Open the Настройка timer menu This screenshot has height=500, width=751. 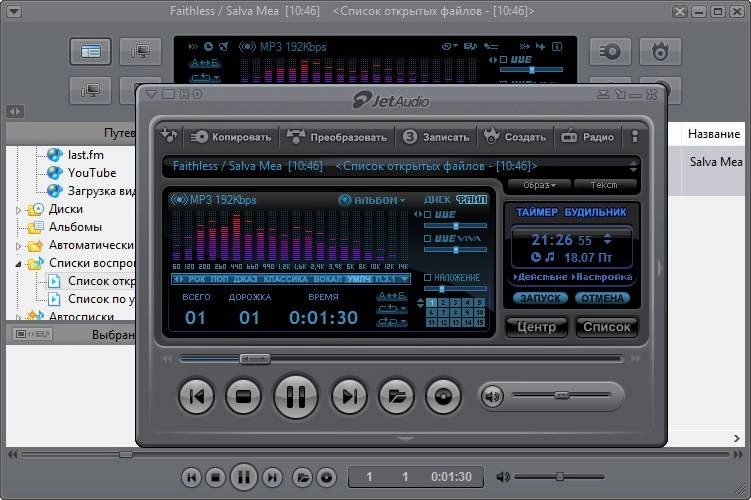click(x=602, y=277)
